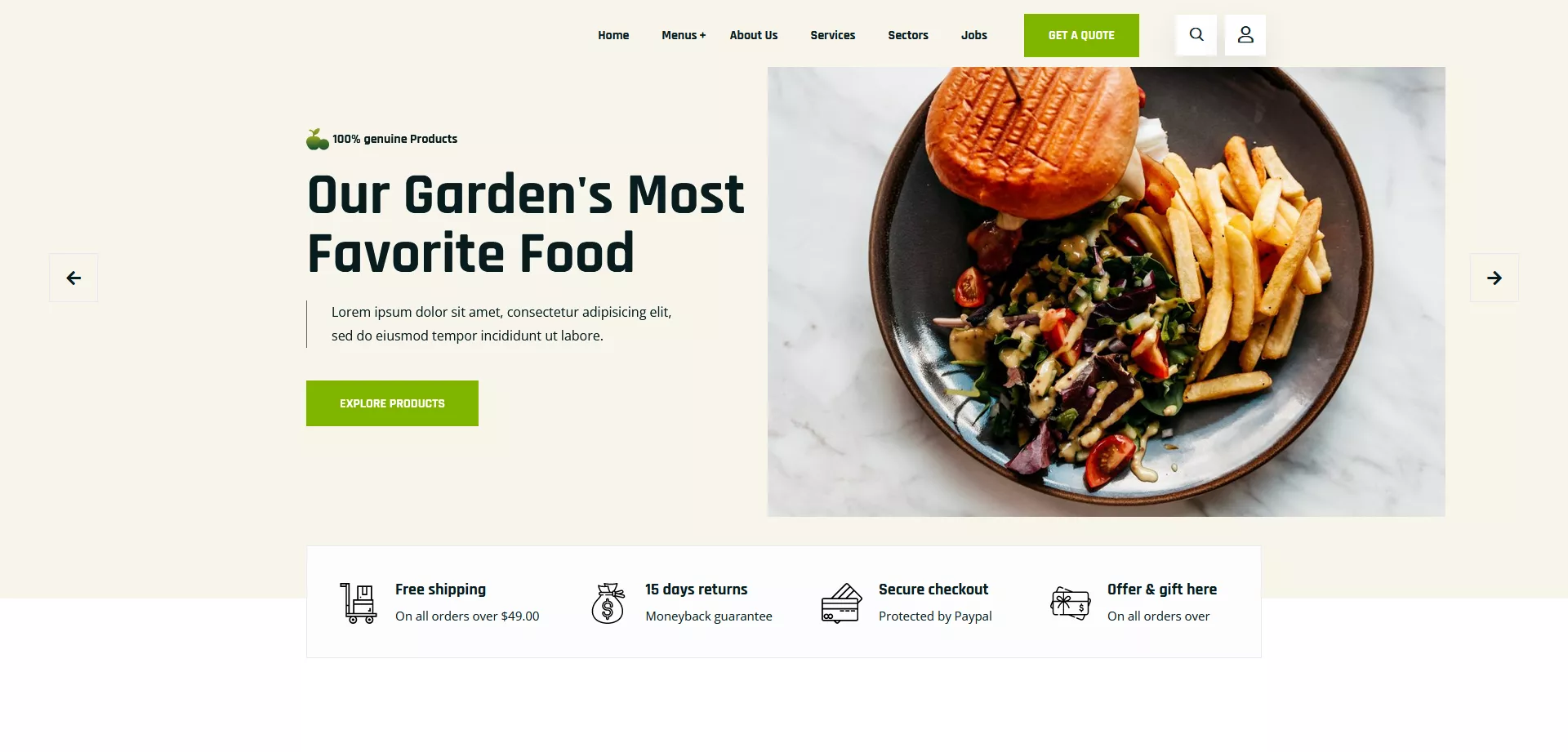Open the search magnifier icon
This screenshot has width=1568, height=752.
[x=1196, y=35]
